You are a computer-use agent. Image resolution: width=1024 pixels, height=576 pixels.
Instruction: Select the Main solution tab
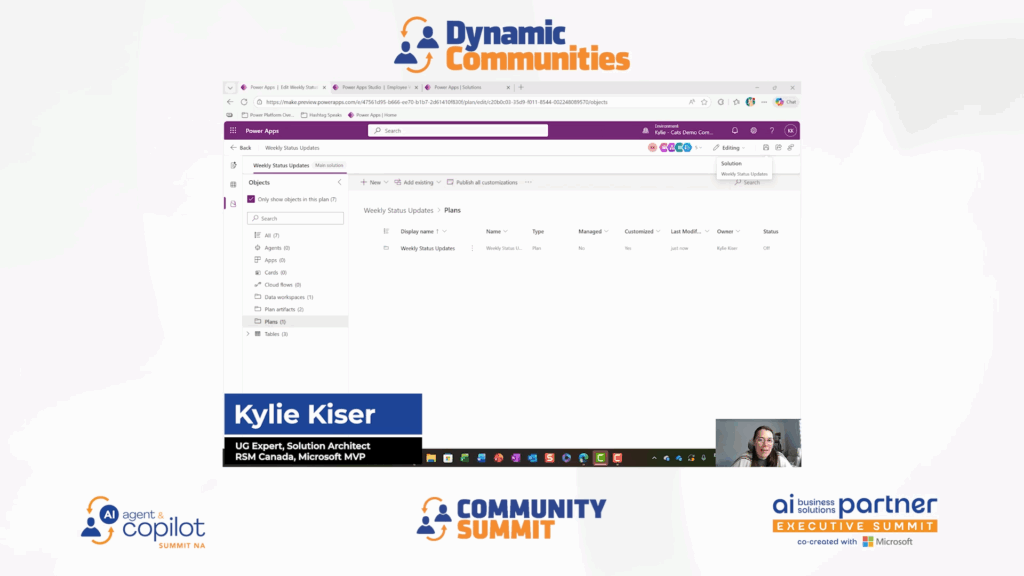329,163
